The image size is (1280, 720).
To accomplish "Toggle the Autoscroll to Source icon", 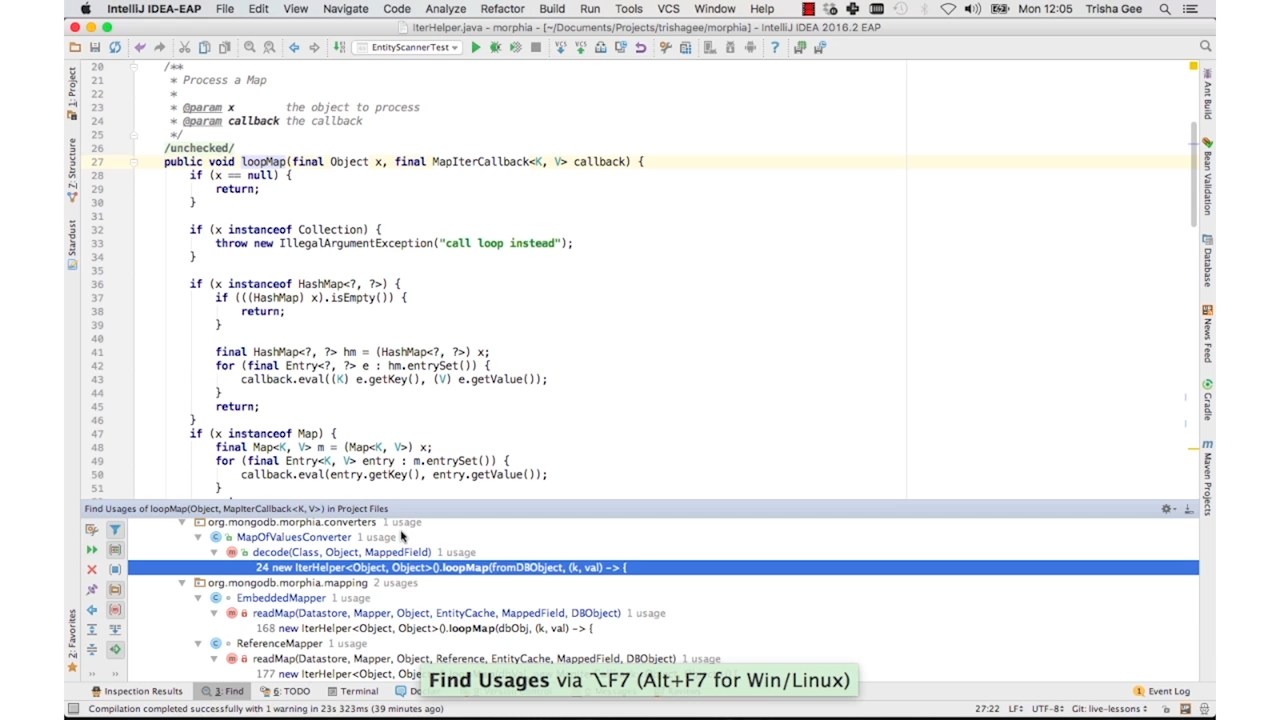I will (115, 649).
